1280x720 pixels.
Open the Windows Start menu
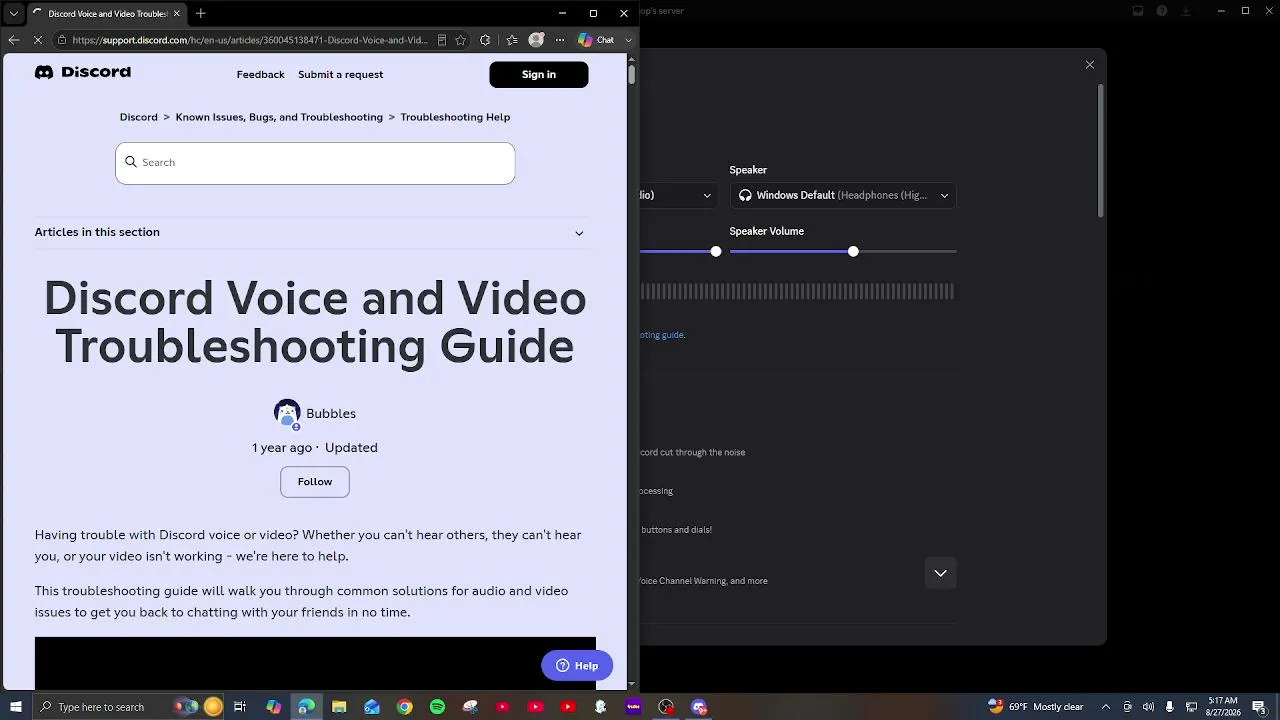(x=15, y=707)
